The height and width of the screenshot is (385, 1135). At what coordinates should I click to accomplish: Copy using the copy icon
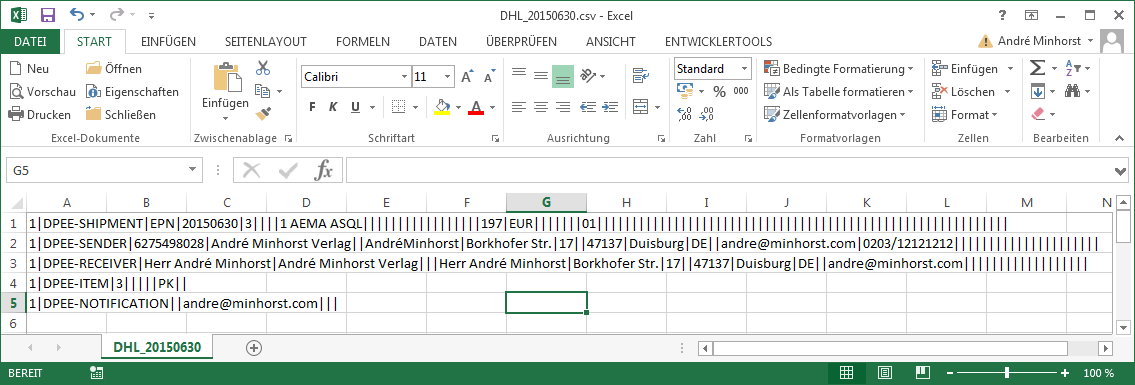pyautogui.click(x=262, y=91)
